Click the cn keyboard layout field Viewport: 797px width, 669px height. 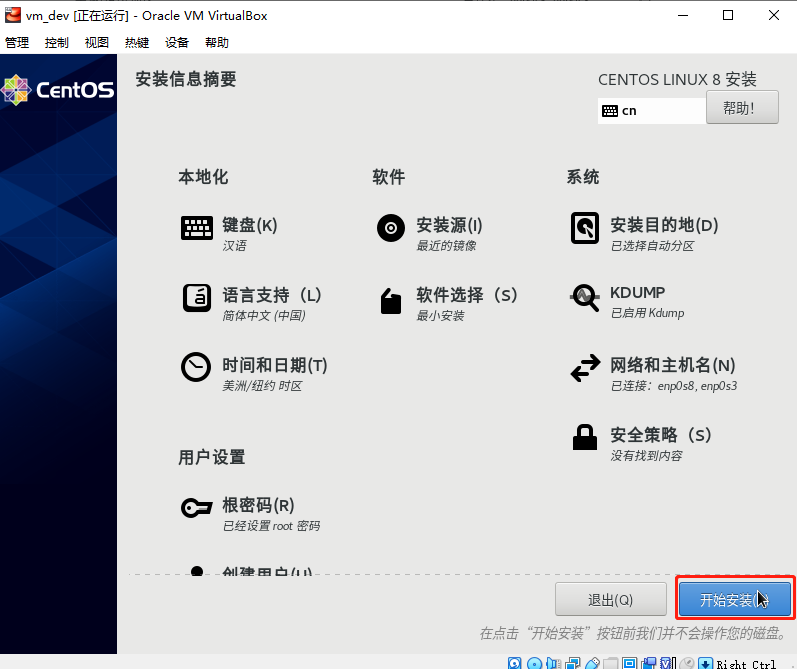click(x=652, y=110)
